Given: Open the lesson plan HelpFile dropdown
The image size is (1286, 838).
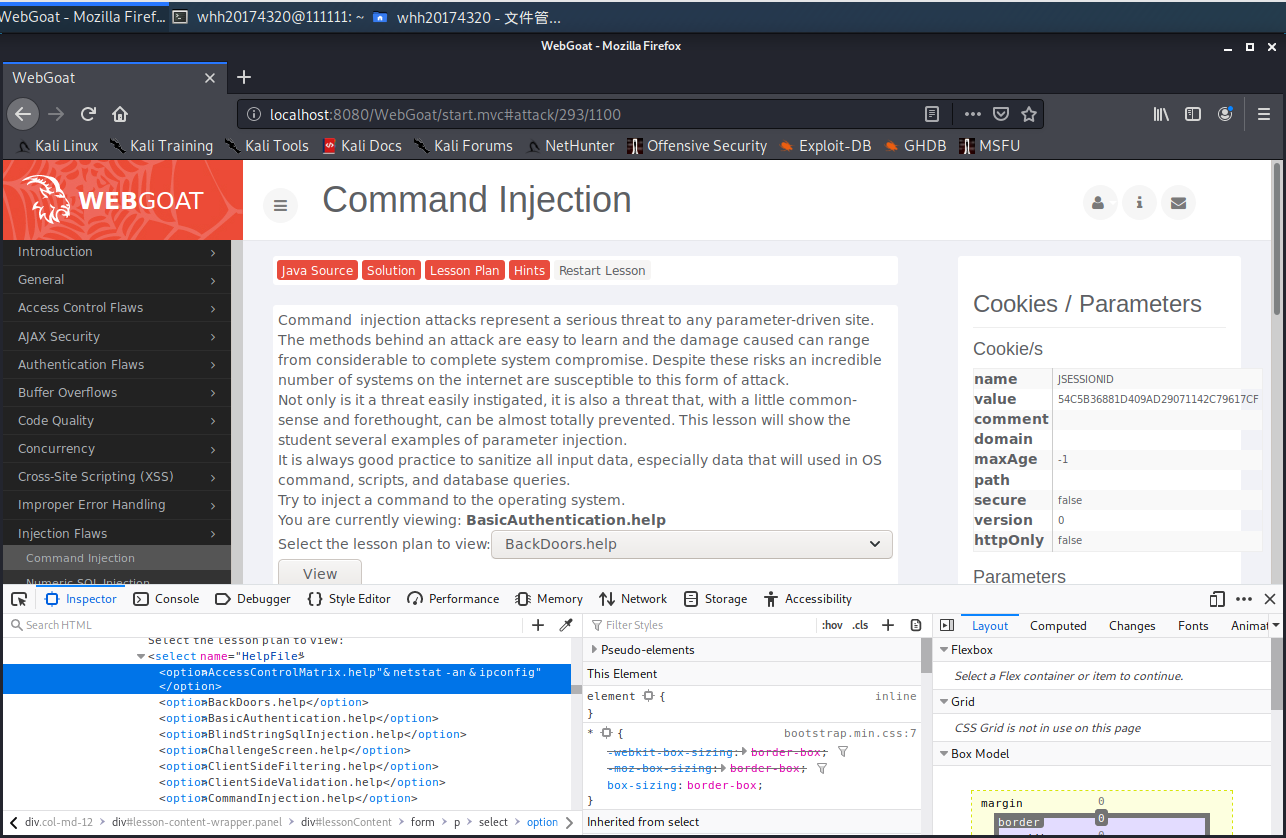Looking at the screenshot, I should tap(692, 544).
